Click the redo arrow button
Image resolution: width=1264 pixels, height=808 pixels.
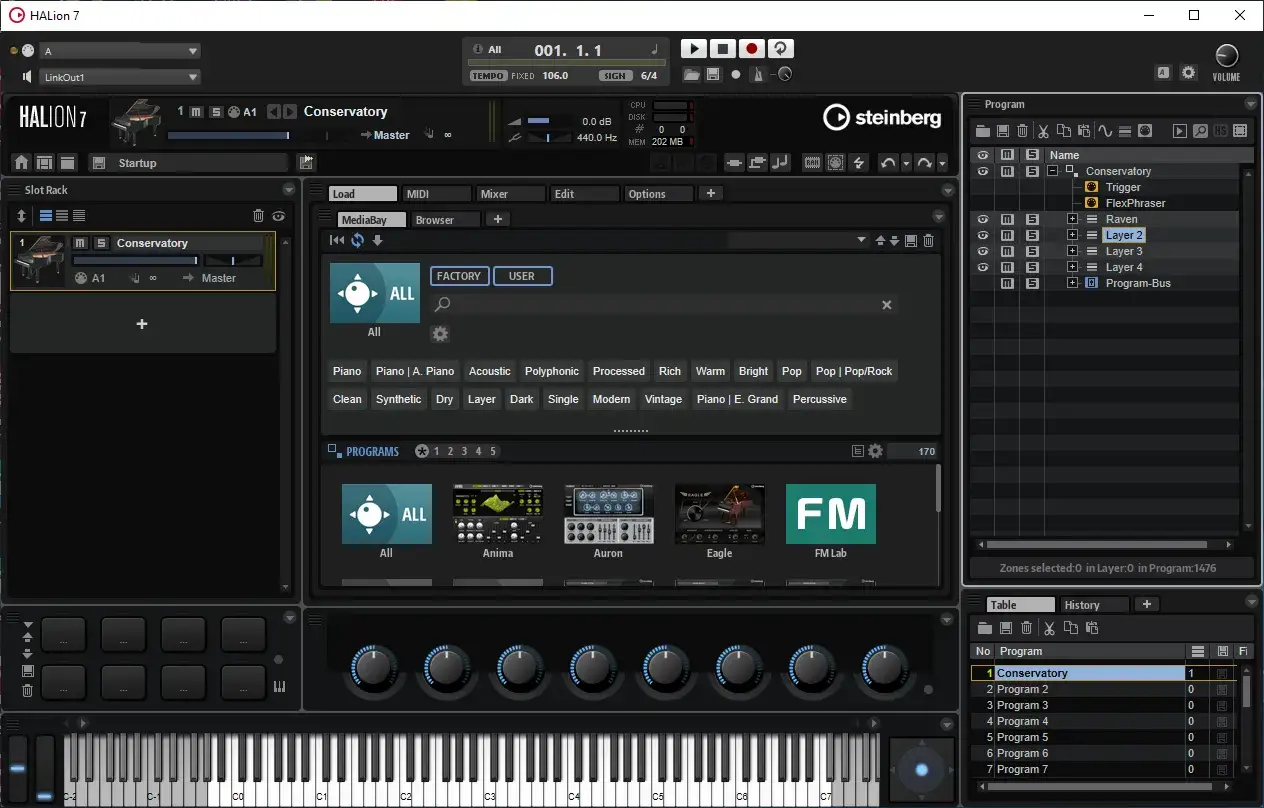click(925, 163)
